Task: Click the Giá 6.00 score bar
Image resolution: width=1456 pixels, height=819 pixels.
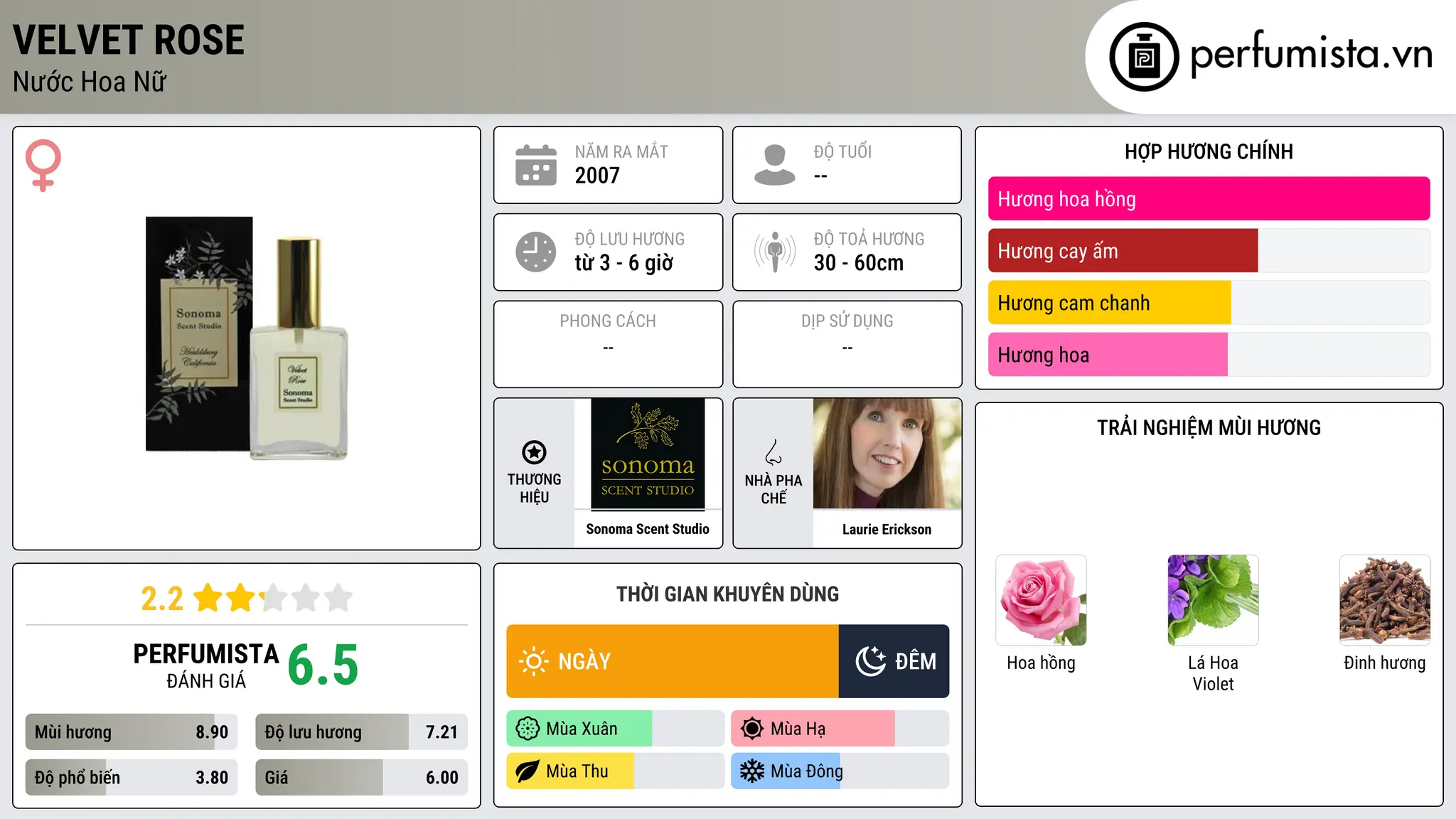Action: (362, 777)
